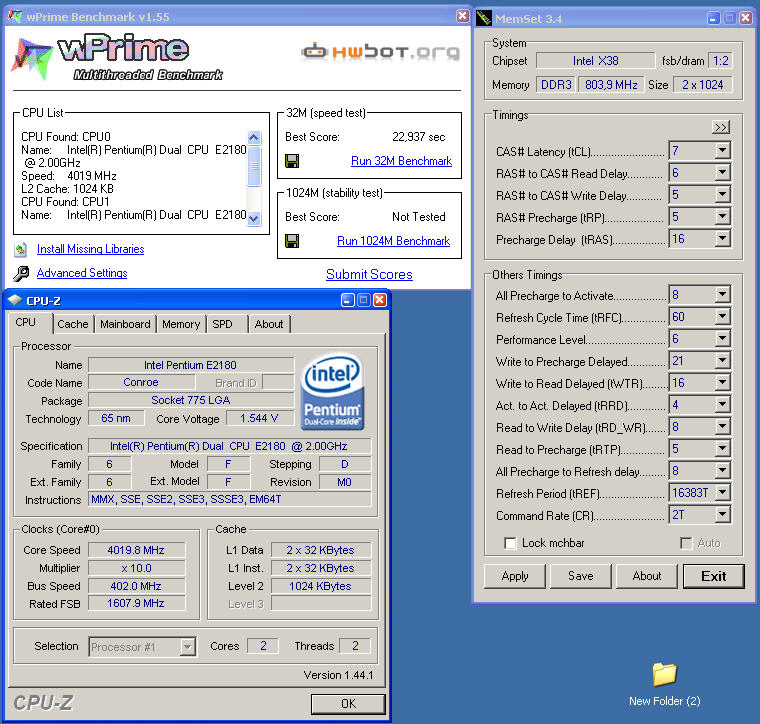Image resolution: width=760 pixels, height=724 pixels.
Task: Switch to the Memory tab
Action: tap(181, 324)
